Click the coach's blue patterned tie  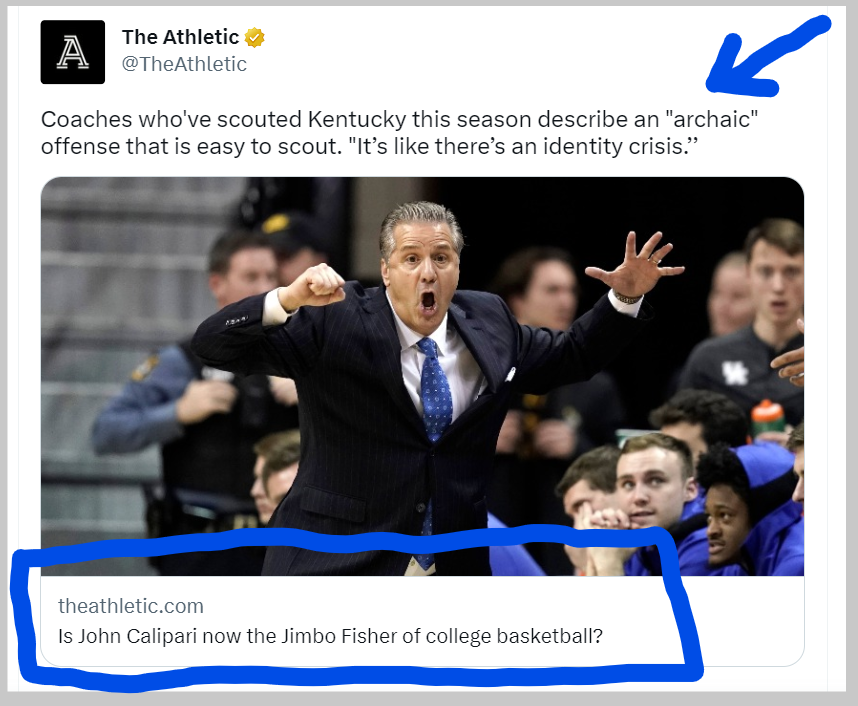click(434, 390)
